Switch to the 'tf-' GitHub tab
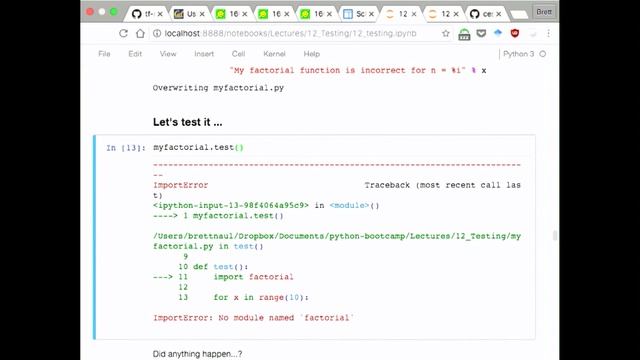This screenshot has width=640, height=360. pos(144,14)
